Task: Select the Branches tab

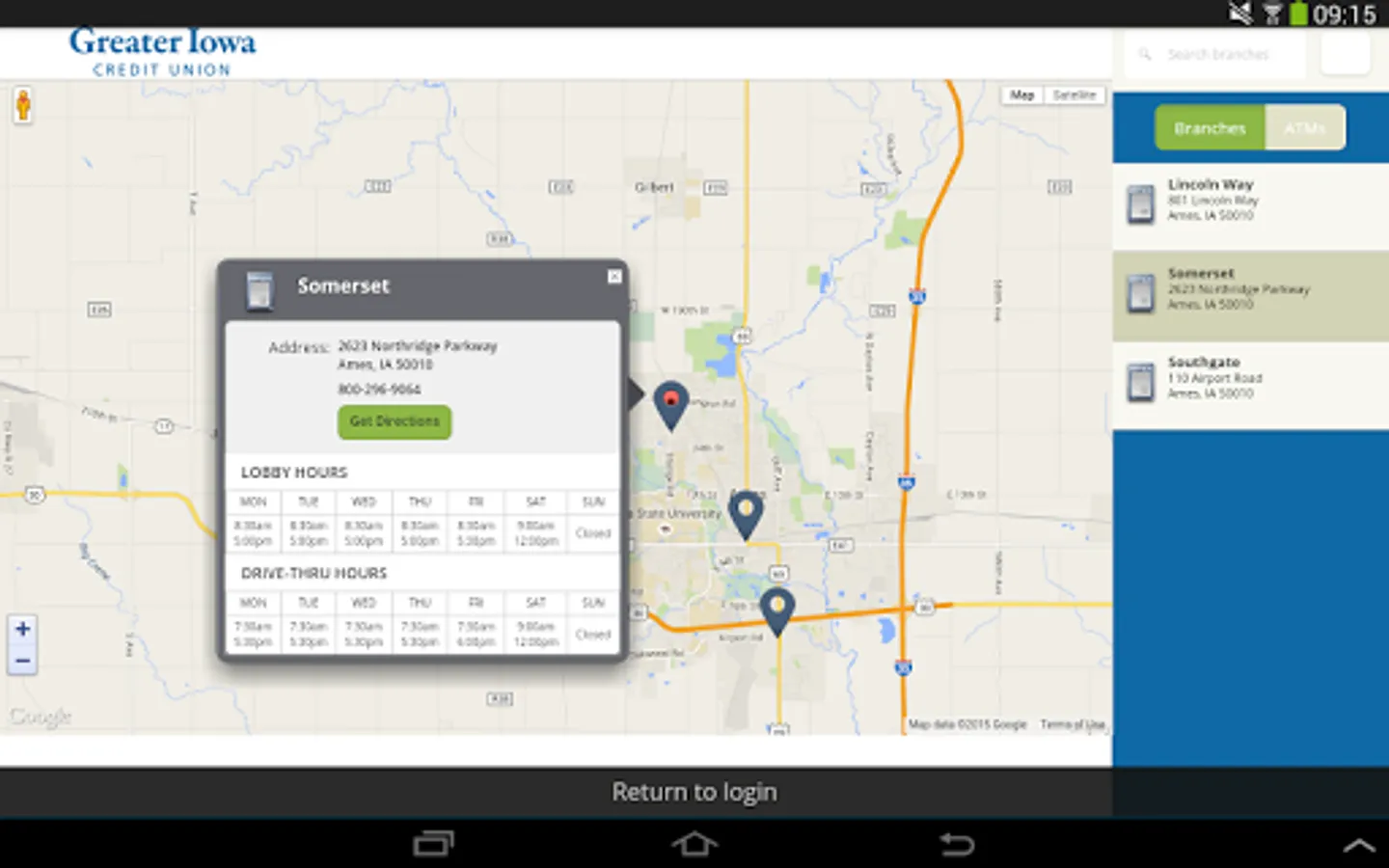Action: [x=1210, y=128]
